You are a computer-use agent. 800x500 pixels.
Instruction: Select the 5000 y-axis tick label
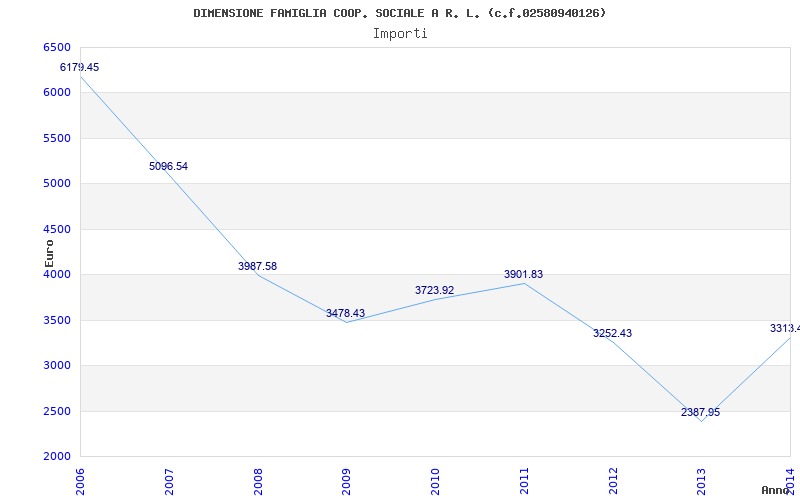pyautogui.click(x=58, y=184)
